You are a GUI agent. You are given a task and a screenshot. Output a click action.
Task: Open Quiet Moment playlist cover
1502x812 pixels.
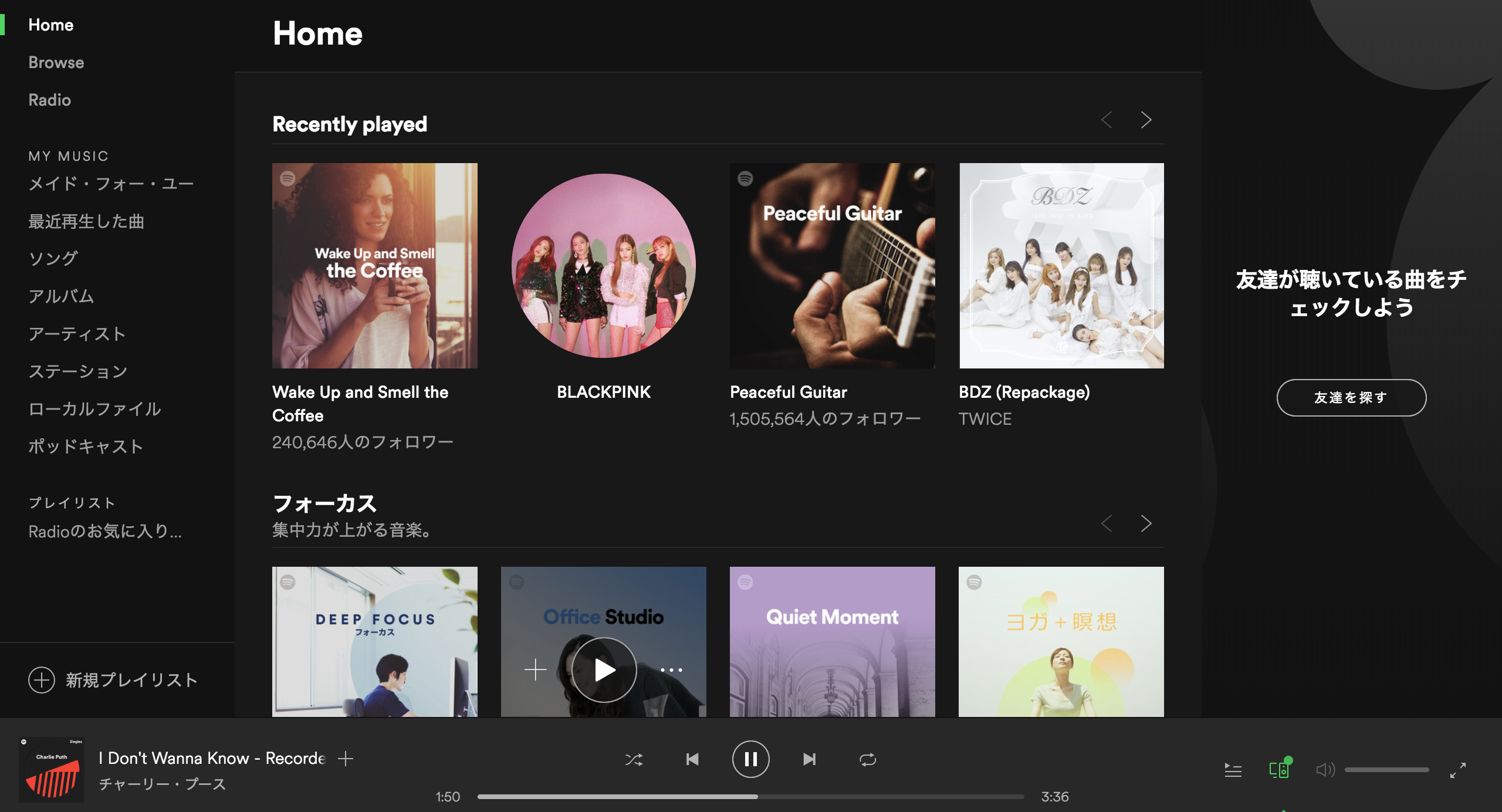[833, 642]
